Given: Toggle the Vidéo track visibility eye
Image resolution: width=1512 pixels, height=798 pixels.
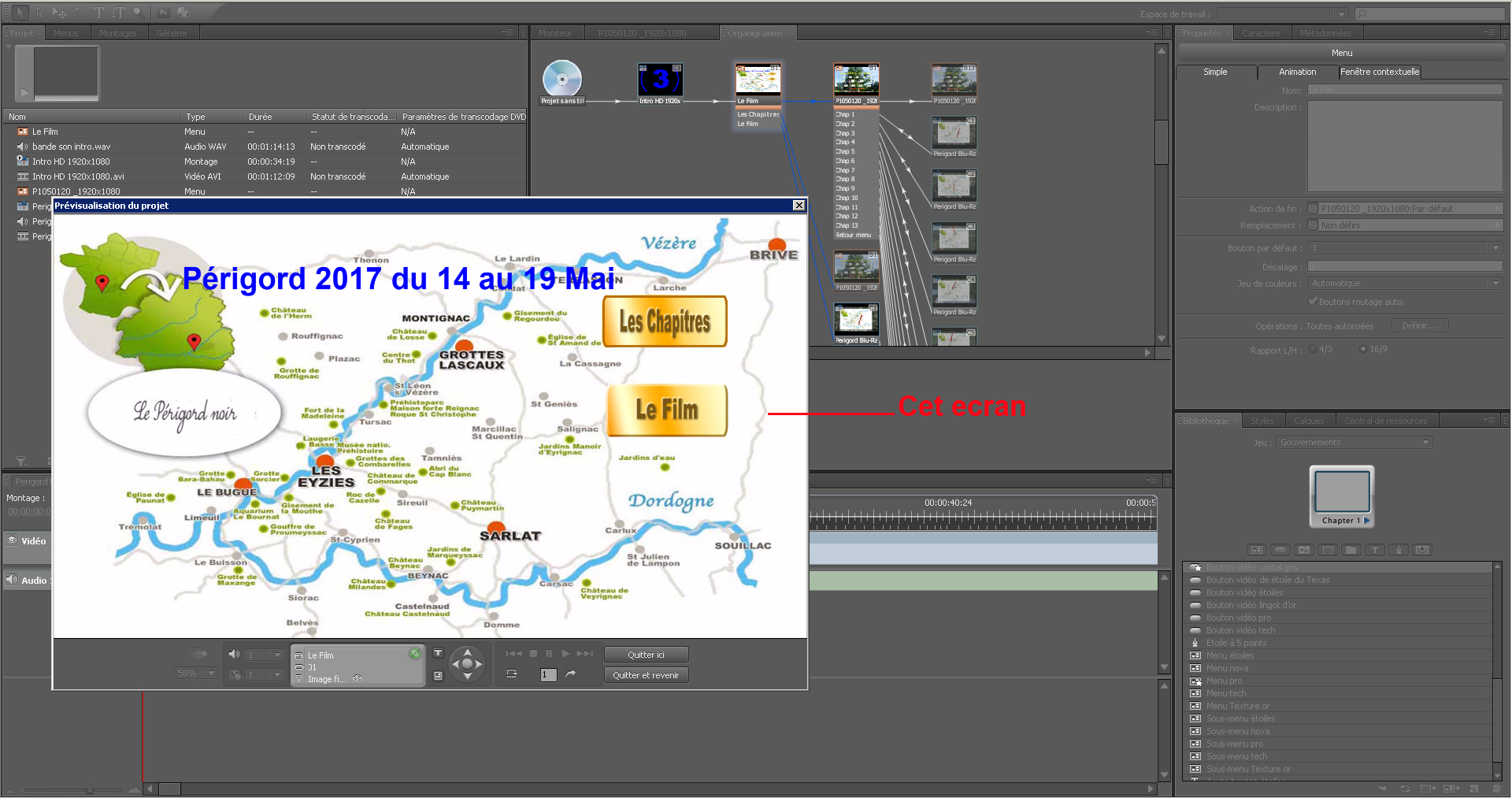Looking at the screenshot, I should pos(13,540).
